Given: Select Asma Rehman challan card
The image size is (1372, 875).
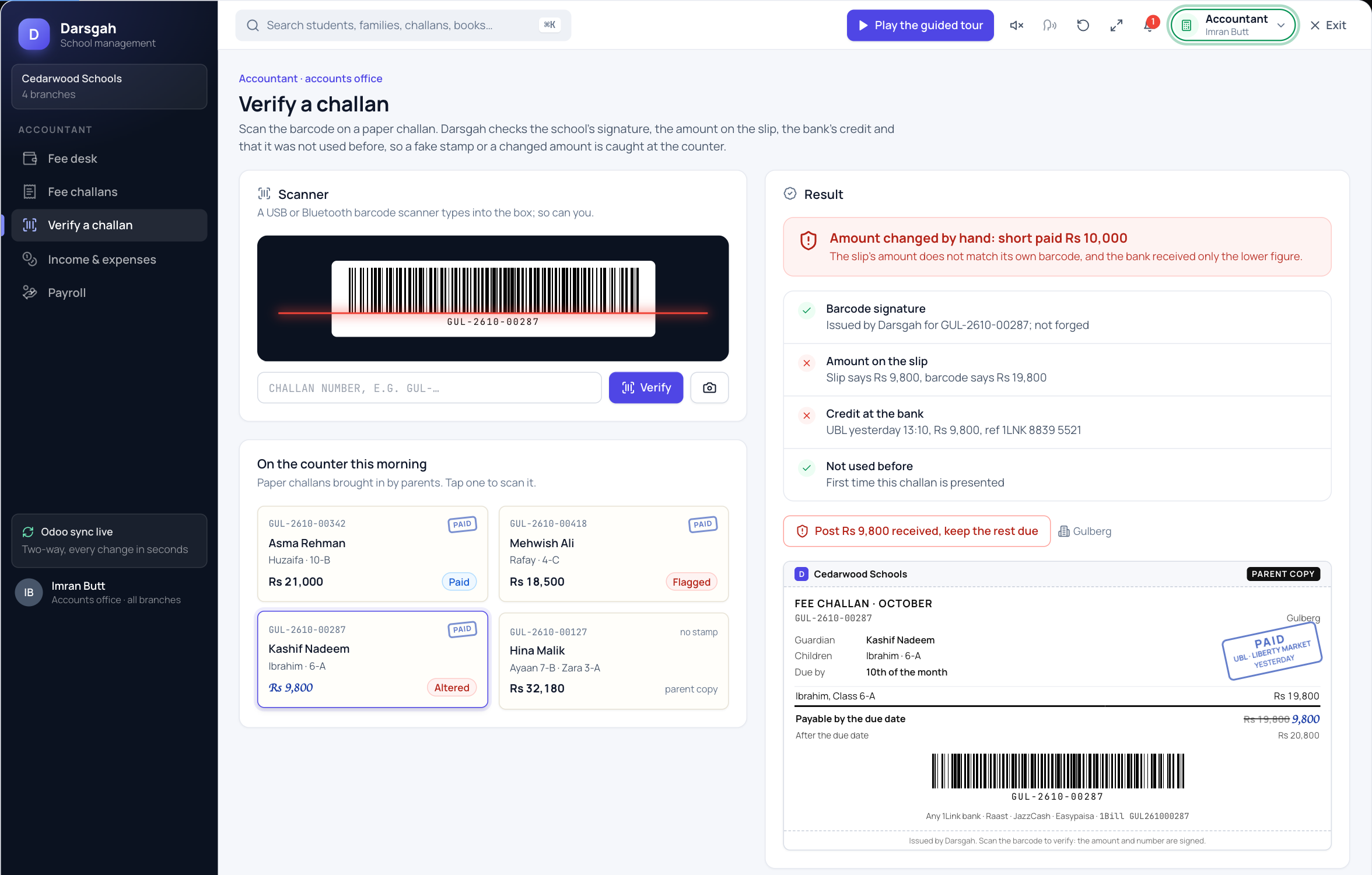Looking at the screenshot, I should pyautogui.click(x=372, y=554).
